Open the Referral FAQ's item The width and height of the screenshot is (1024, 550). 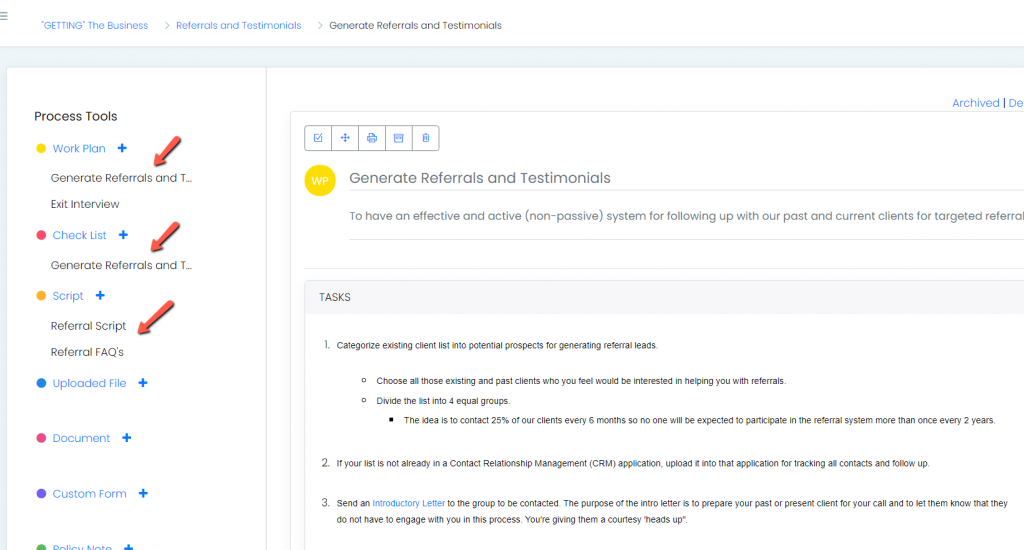87,352
